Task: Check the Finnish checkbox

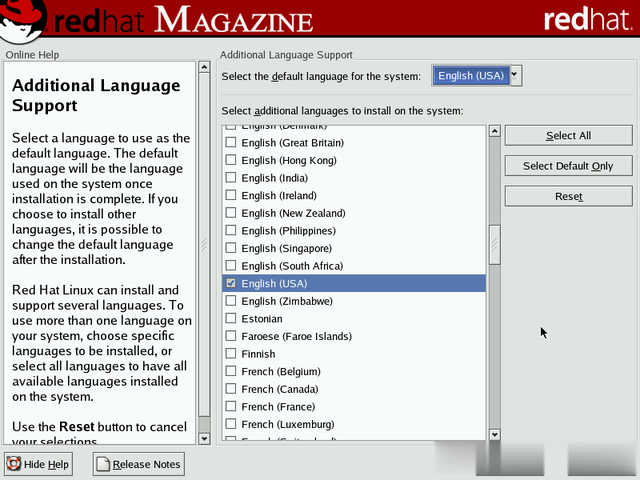Action: click(x=231, y=353)
